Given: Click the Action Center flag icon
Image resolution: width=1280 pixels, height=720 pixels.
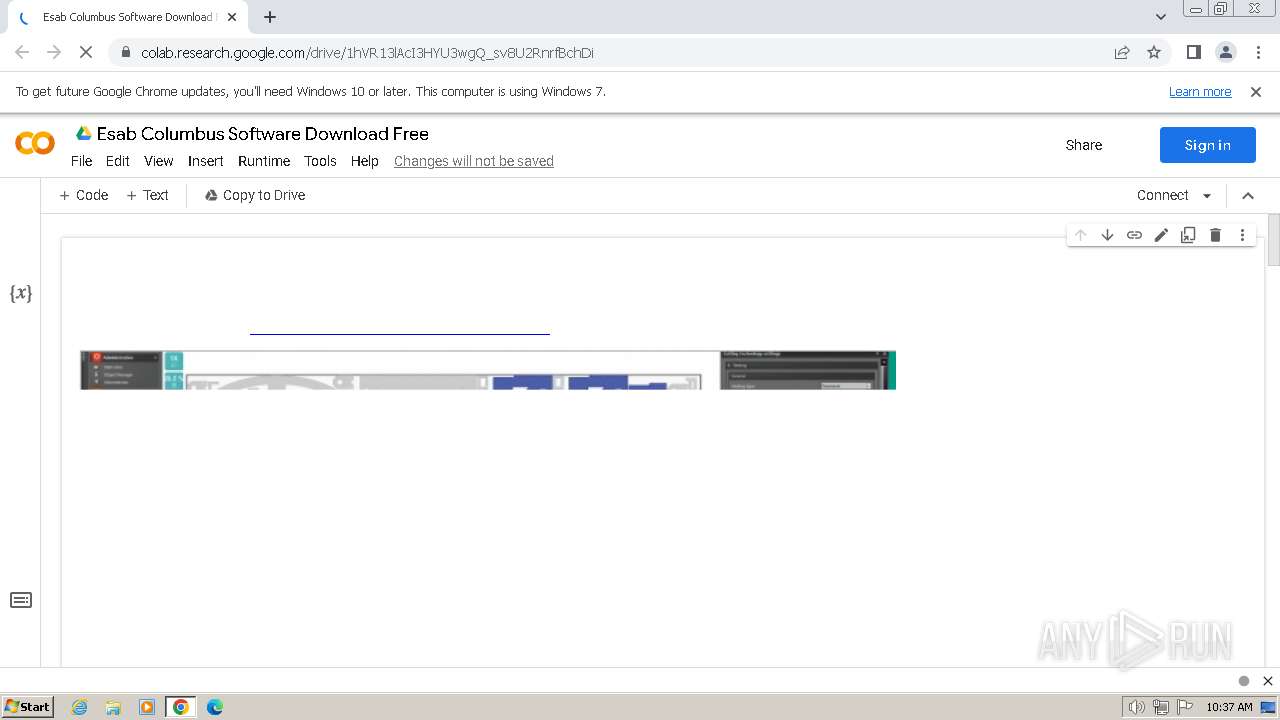Looking at the screenshot, I should coord(1185,707).
